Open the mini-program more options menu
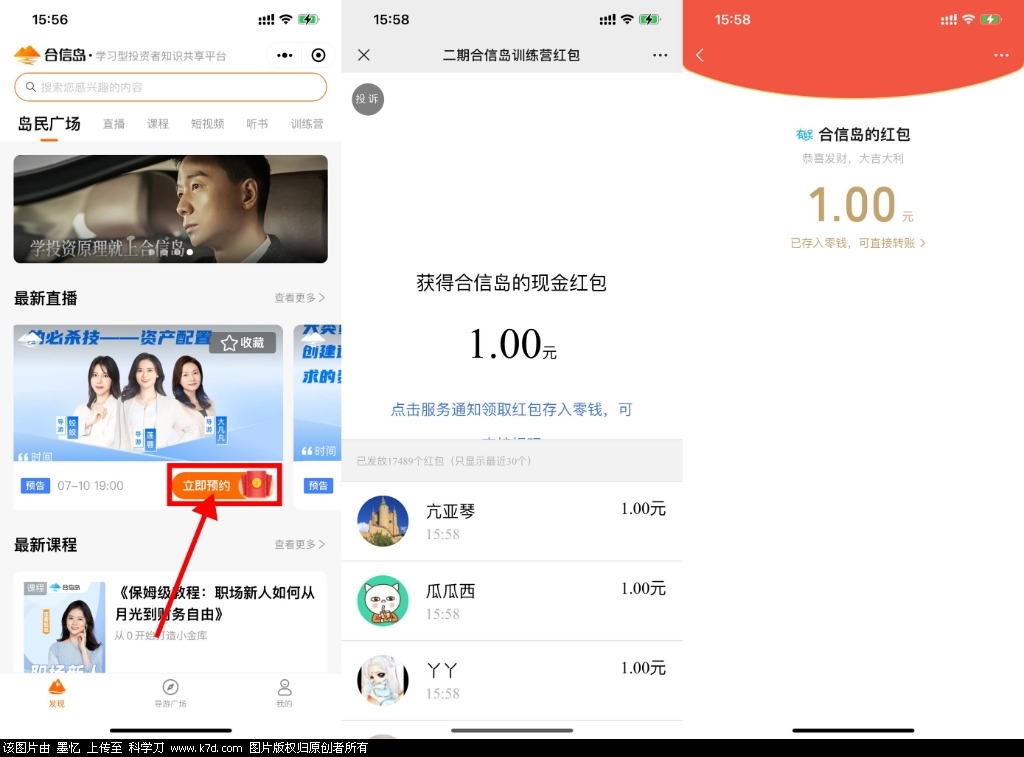The image size is (1024, 757). click(x=285, y=56)
